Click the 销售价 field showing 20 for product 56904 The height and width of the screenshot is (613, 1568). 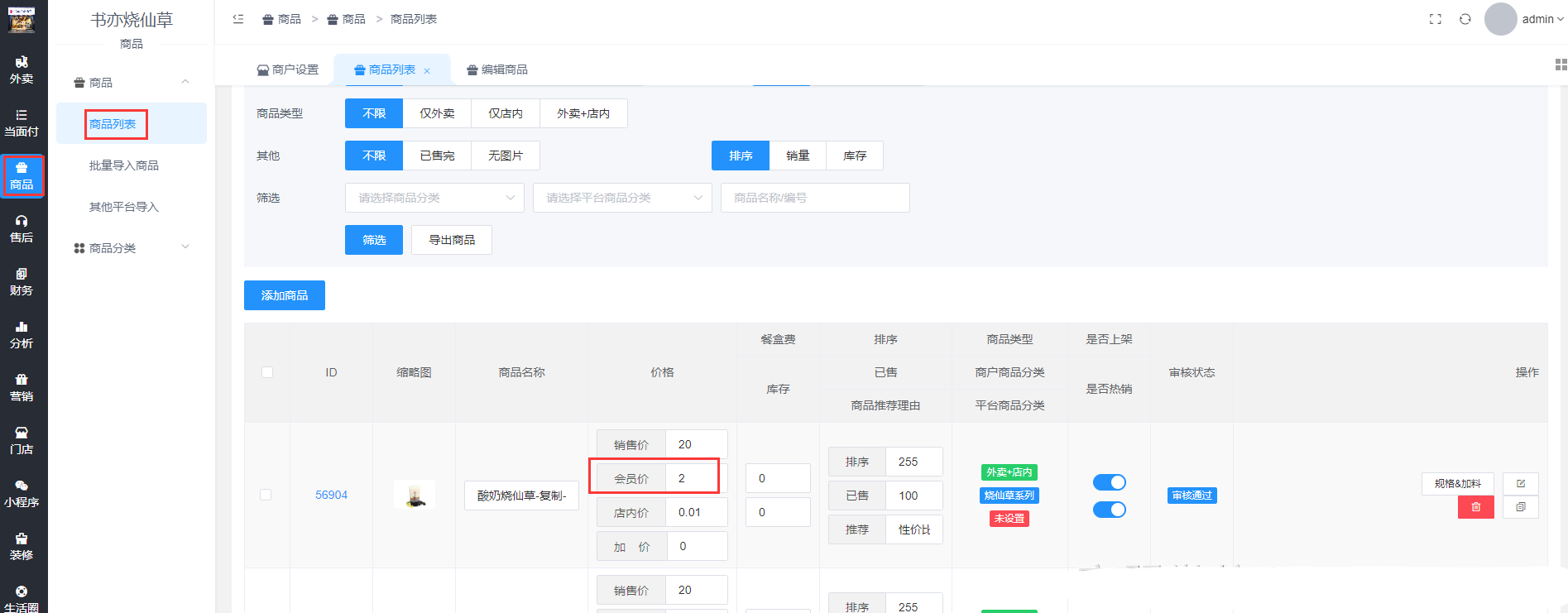tap(697, 444)
